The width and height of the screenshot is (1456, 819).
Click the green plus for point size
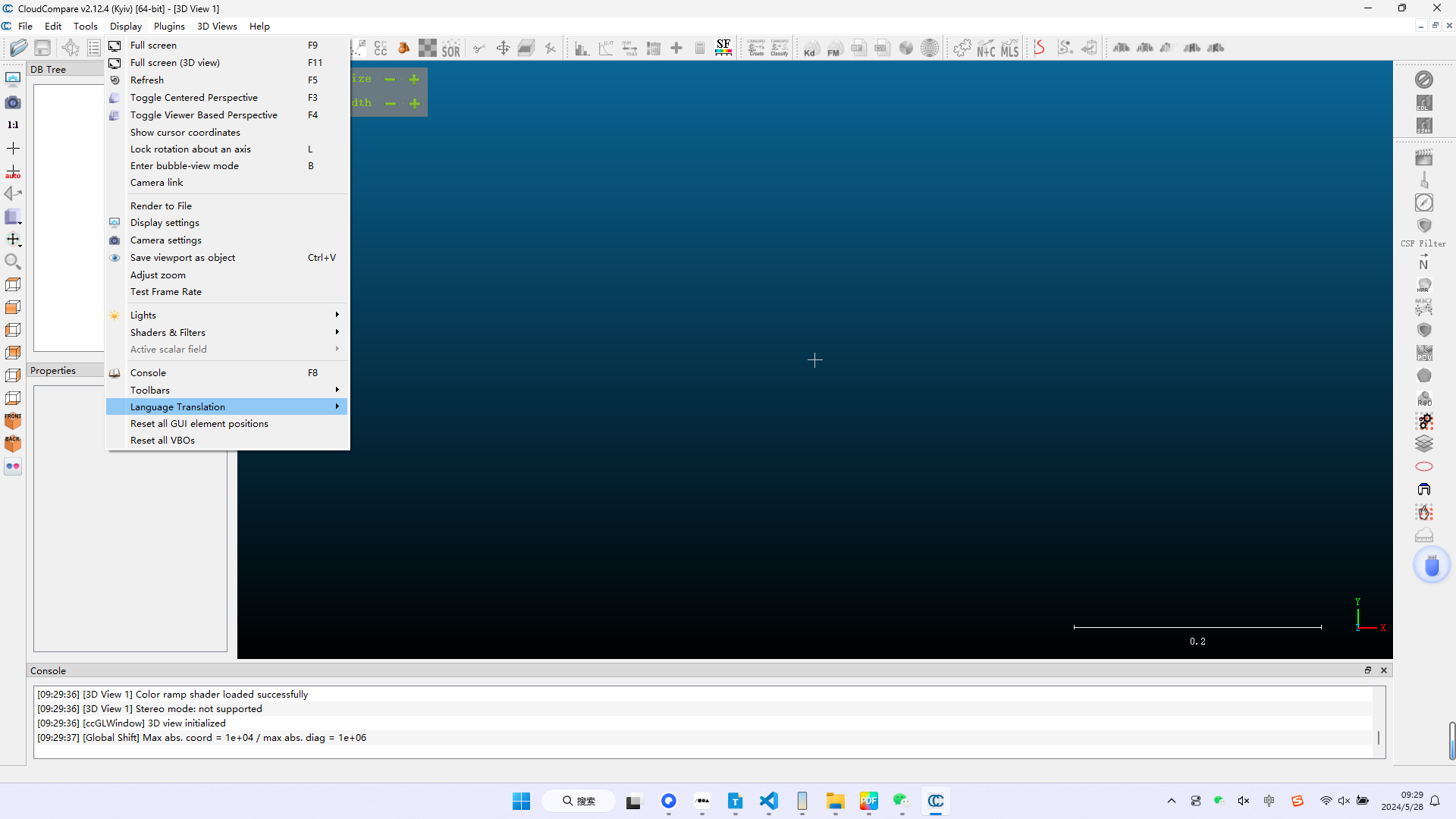tap(414, 79)
